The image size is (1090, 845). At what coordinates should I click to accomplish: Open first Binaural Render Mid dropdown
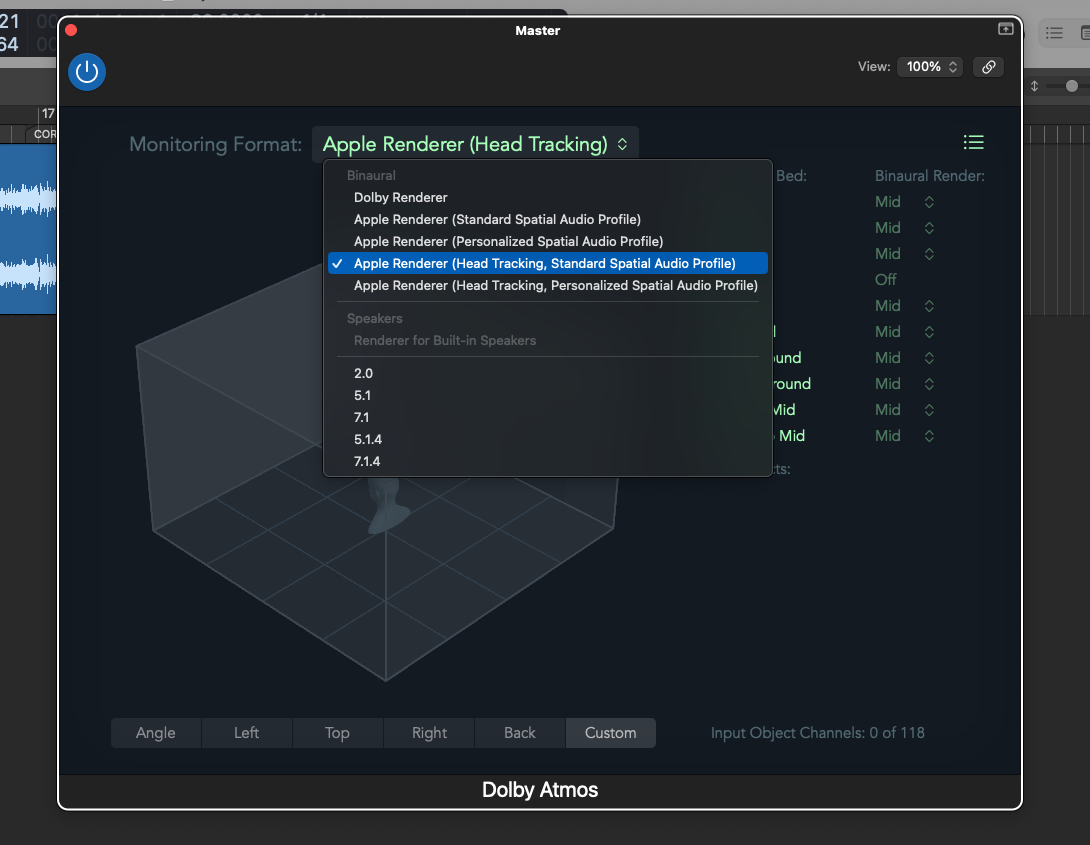[904, 202]
